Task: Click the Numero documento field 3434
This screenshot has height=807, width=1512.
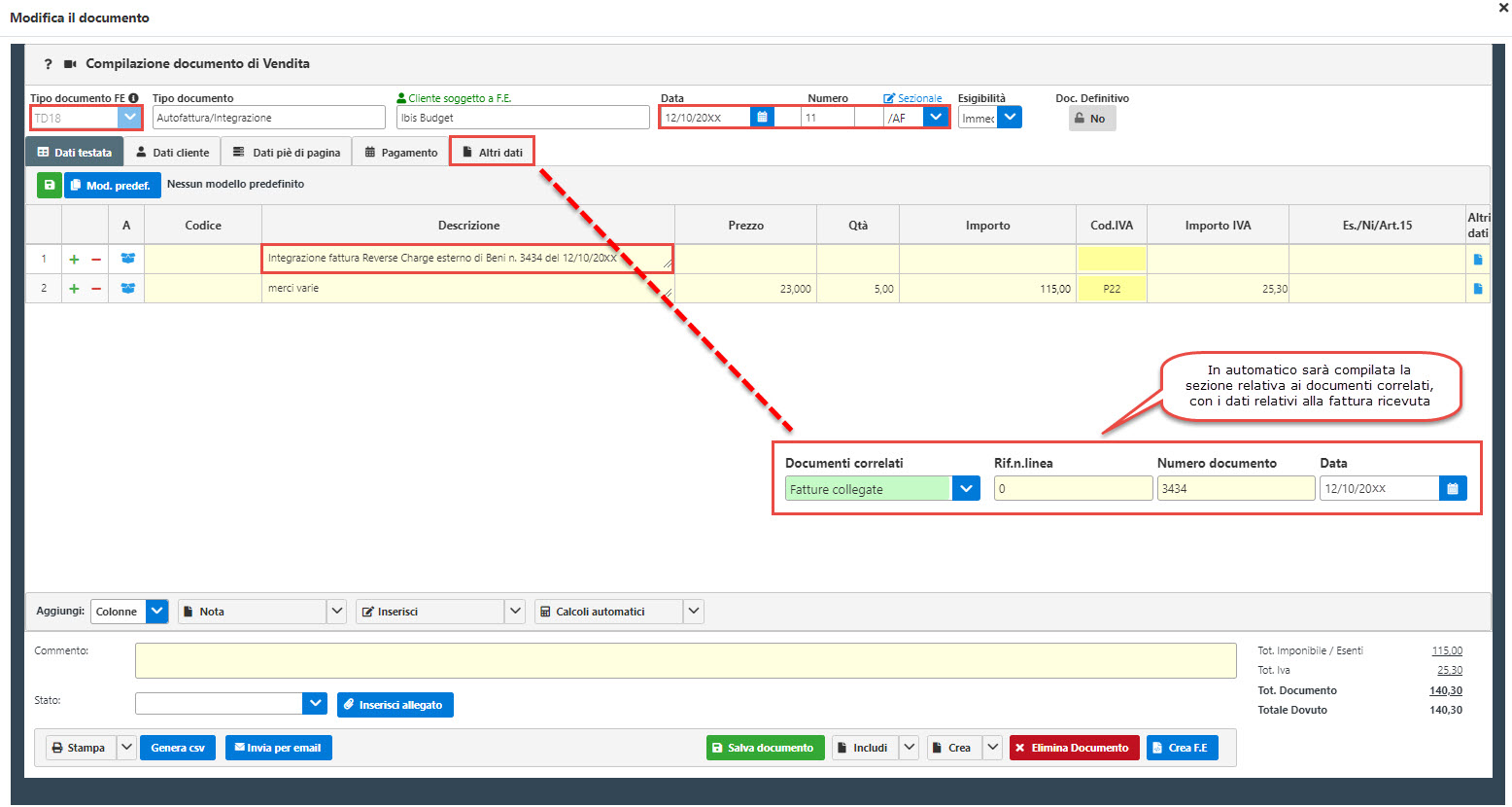Action: (x=1235, y=489)
